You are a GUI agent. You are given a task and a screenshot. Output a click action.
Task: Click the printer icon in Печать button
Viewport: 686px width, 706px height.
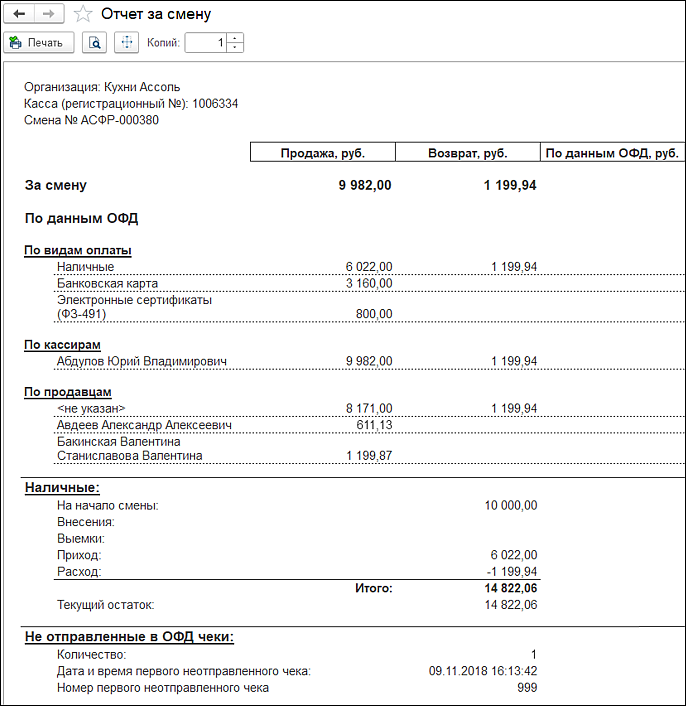point(16,43)
